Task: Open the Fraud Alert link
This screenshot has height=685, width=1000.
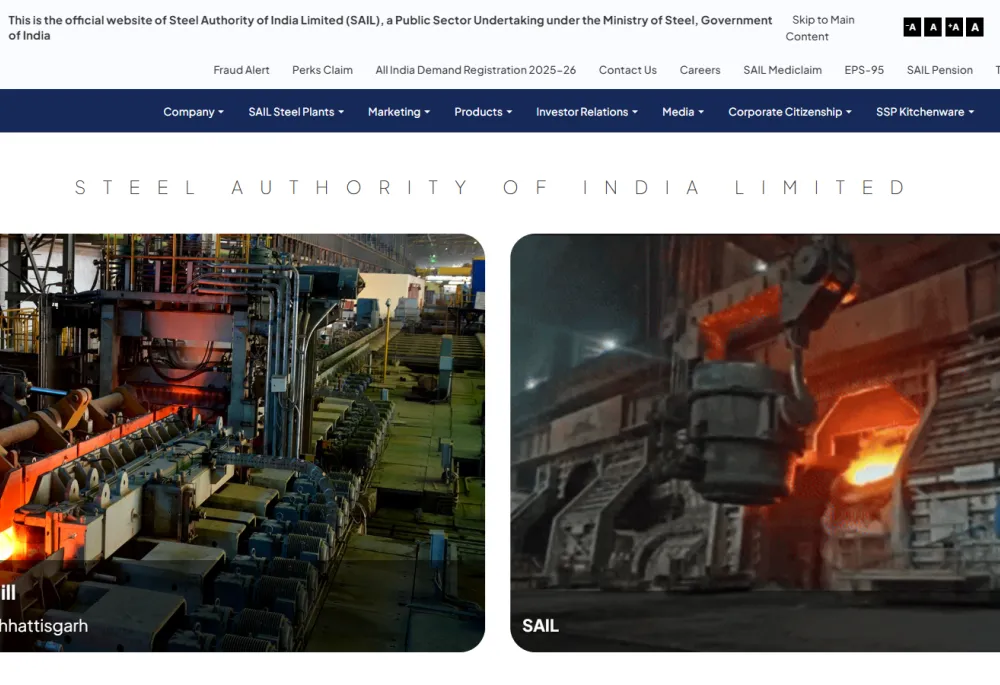Action: pyautogui.click(x=241, y=70)
